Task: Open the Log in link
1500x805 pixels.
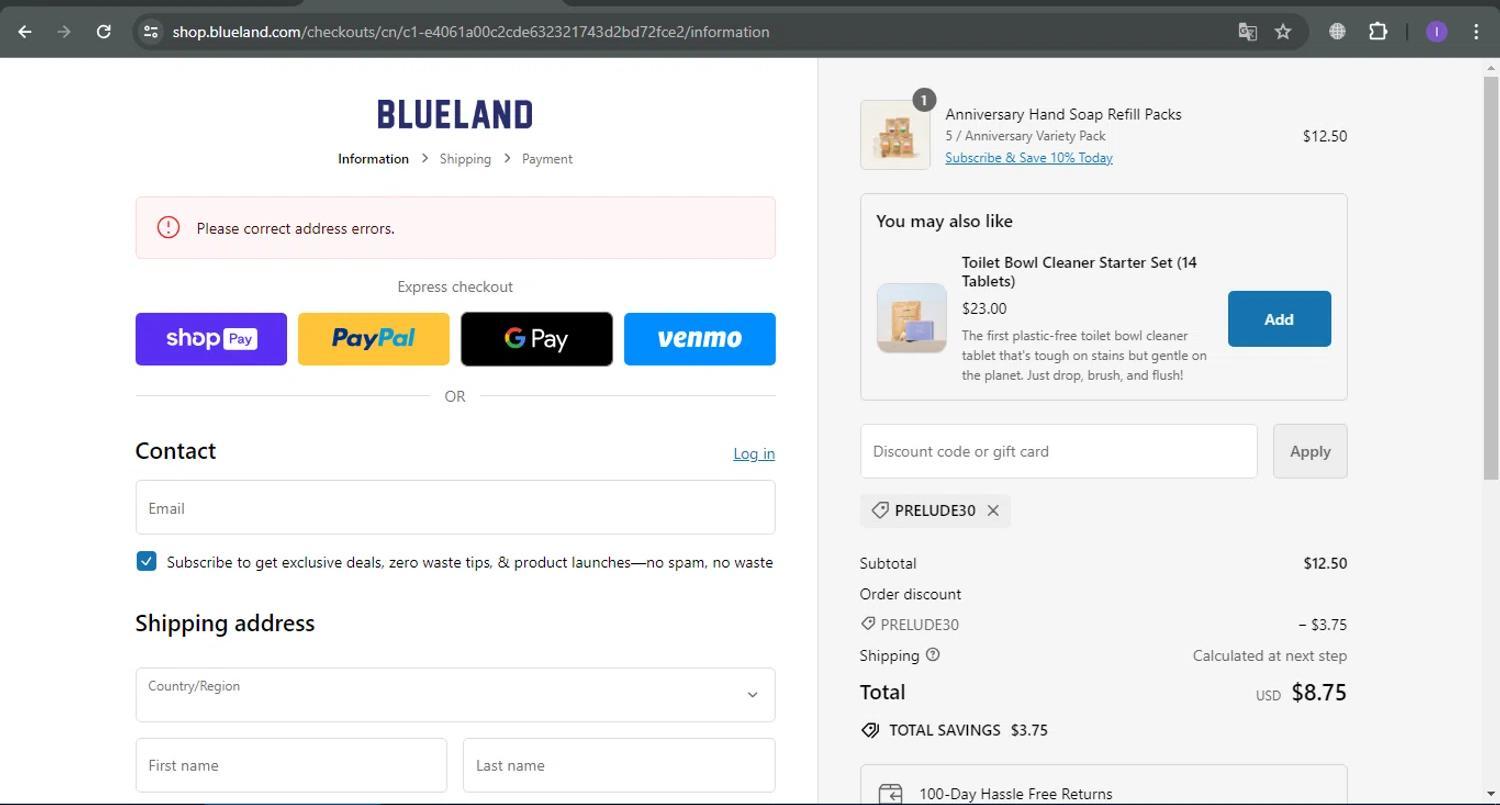Action: point(754,454)
